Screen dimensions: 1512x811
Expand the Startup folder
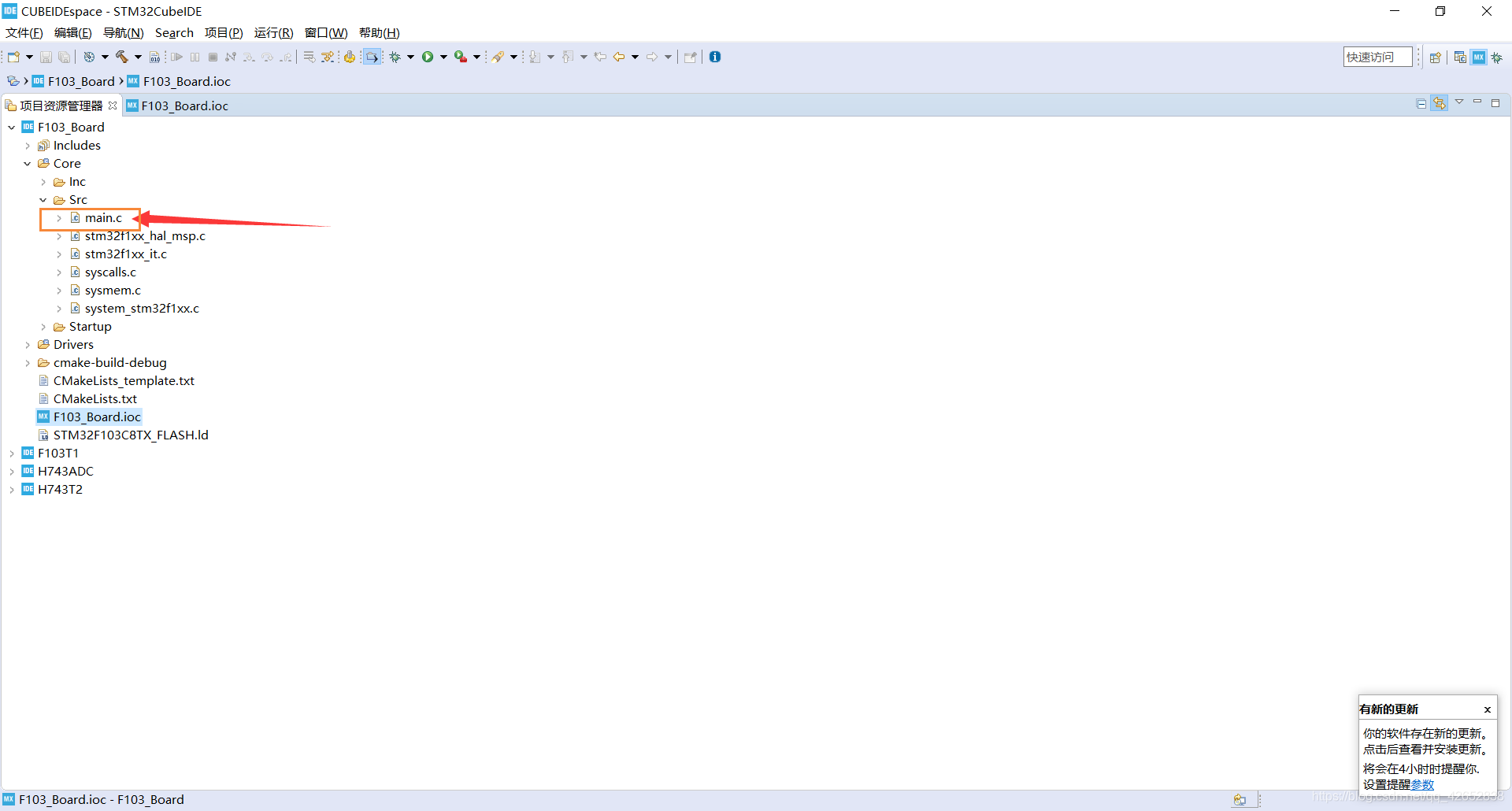pyautogui.click(x=43, y=327)
